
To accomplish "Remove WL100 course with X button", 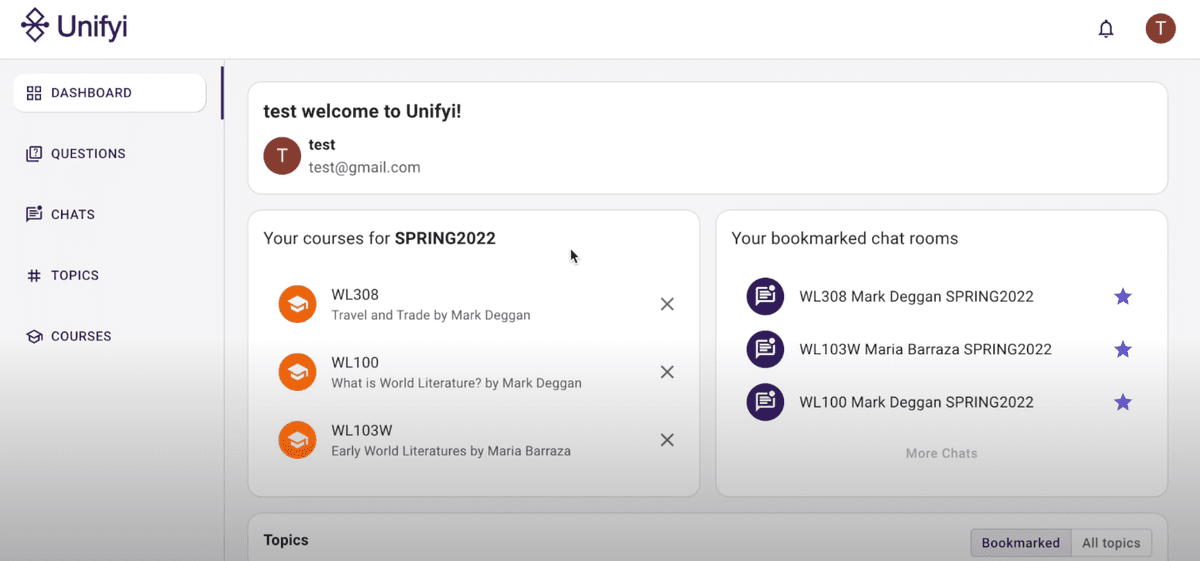I will pyautogui.click(x=667, y=372).
